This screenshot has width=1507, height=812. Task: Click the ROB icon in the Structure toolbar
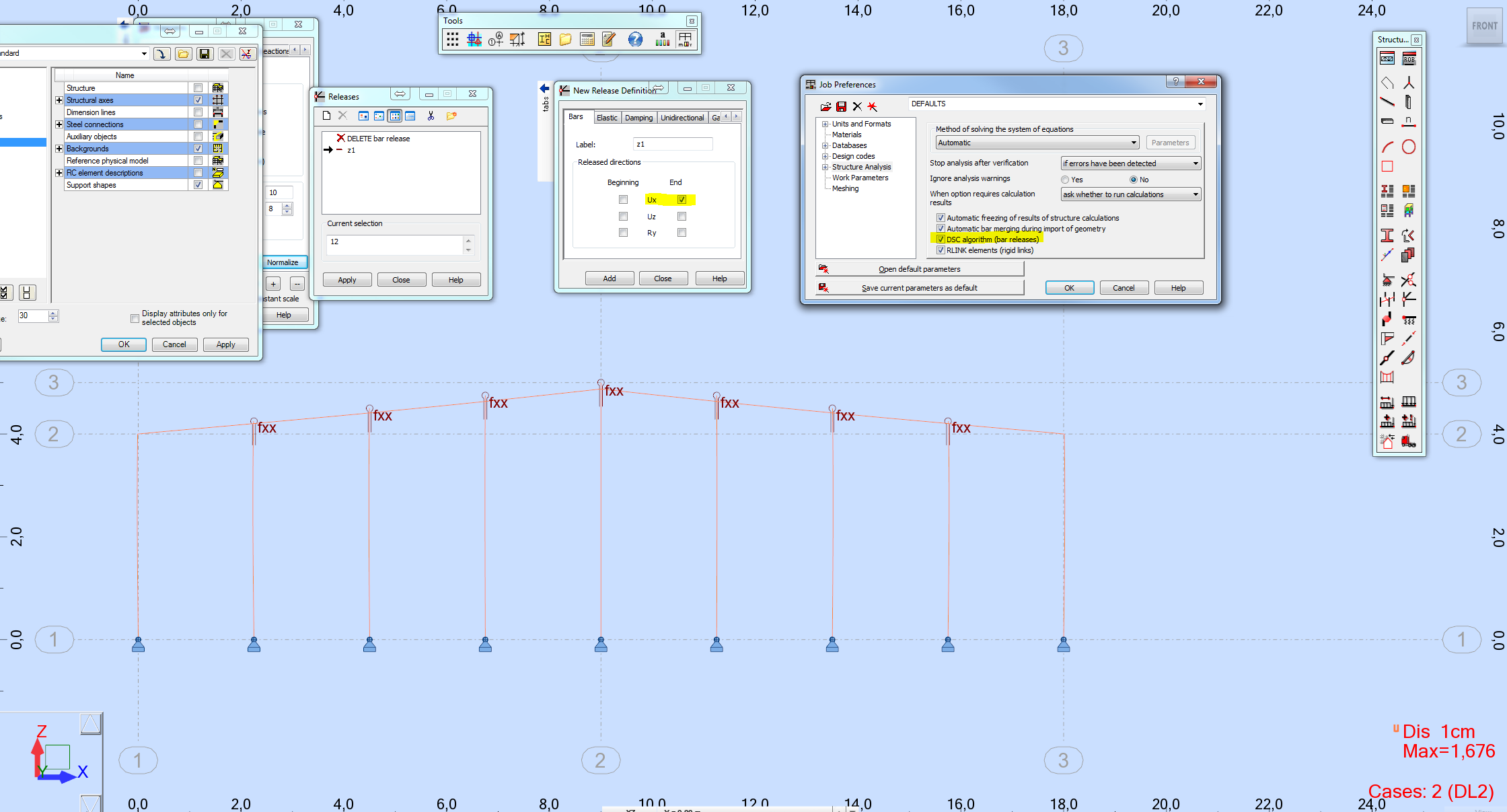tap(1409, 59)
